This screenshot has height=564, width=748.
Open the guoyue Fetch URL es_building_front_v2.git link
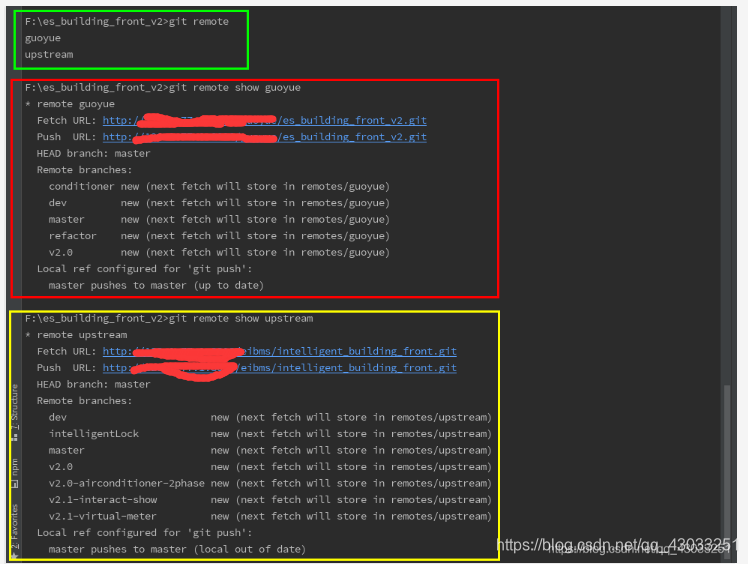[x=264, y=120]
